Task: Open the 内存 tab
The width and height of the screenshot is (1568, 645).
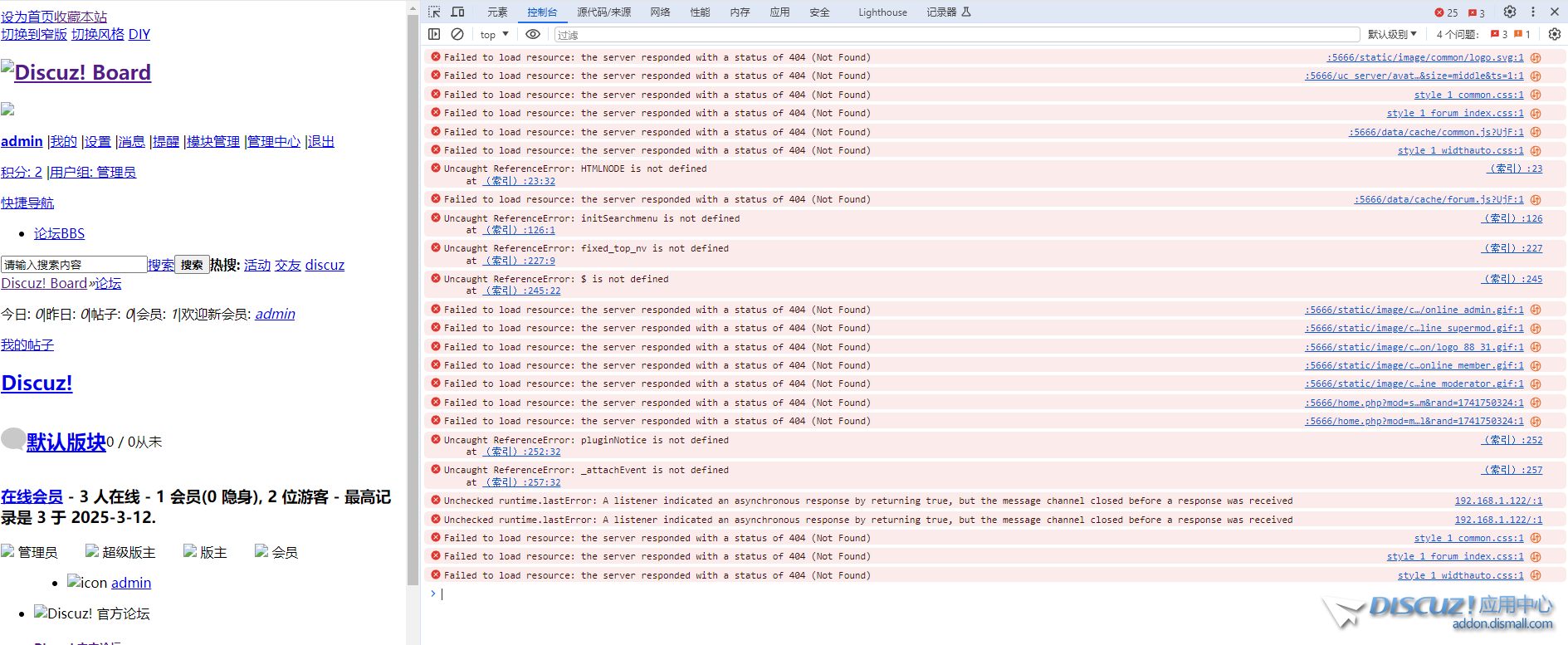Action: [740, 12]
